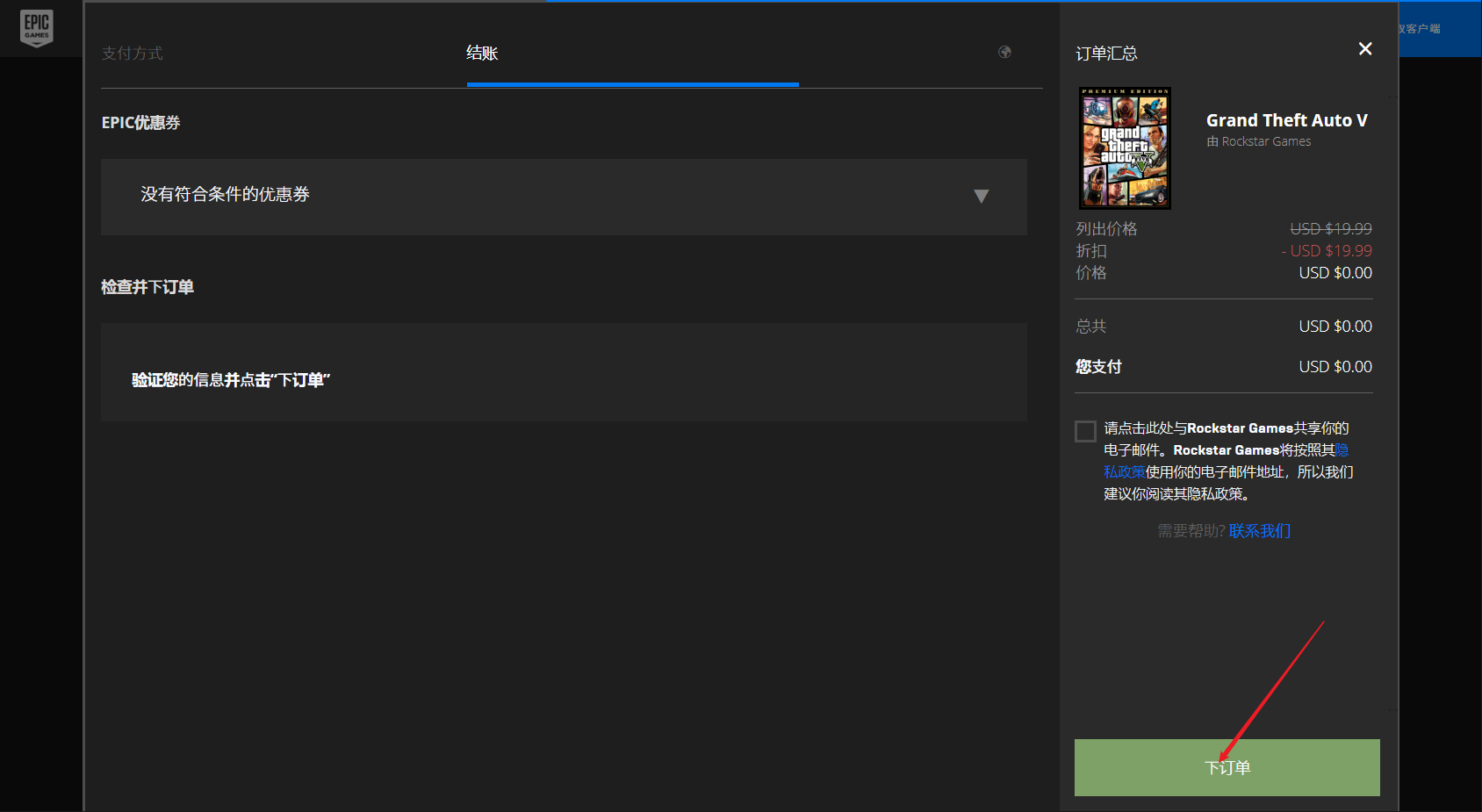Open the 支付方式 tab
The height and width of the screenshot is (812, 1482).
[133, 54]
